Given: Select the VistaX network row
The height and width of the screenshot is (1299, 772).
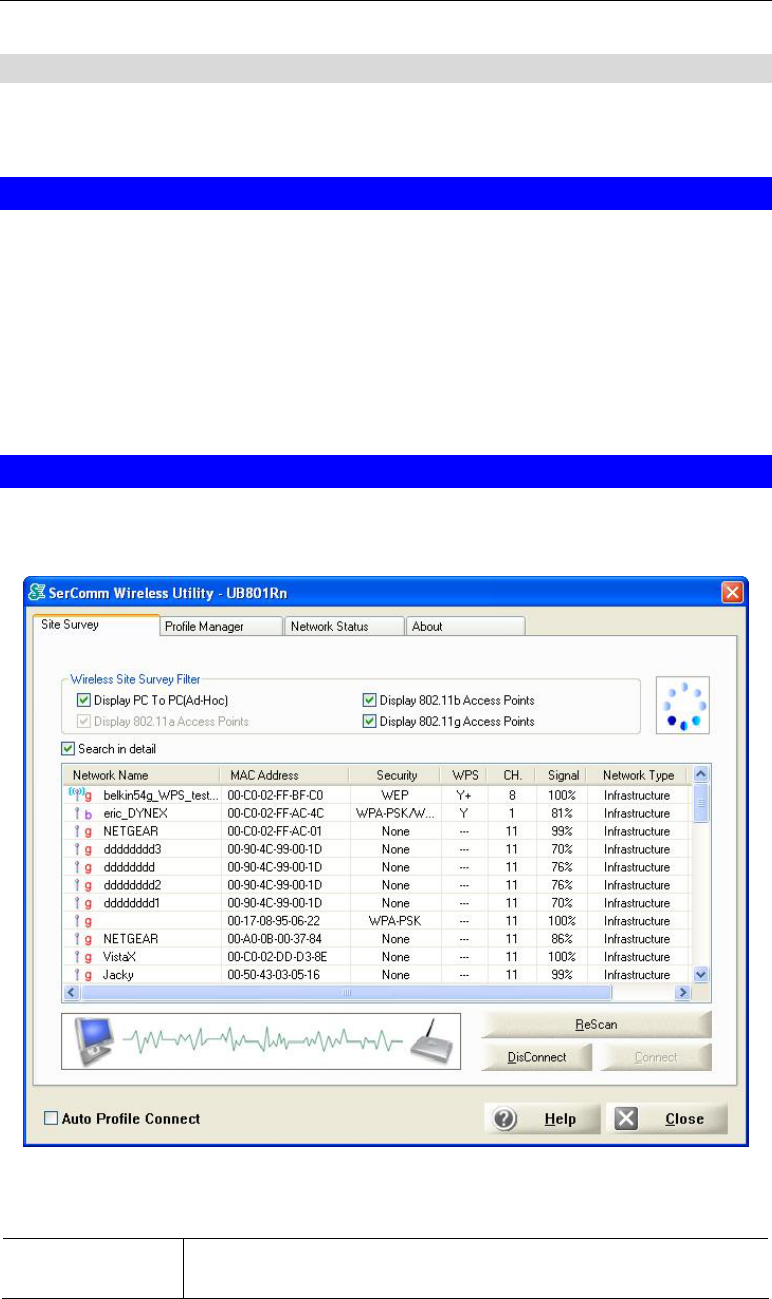Looking at the screenshot, I should click(377, 956).
